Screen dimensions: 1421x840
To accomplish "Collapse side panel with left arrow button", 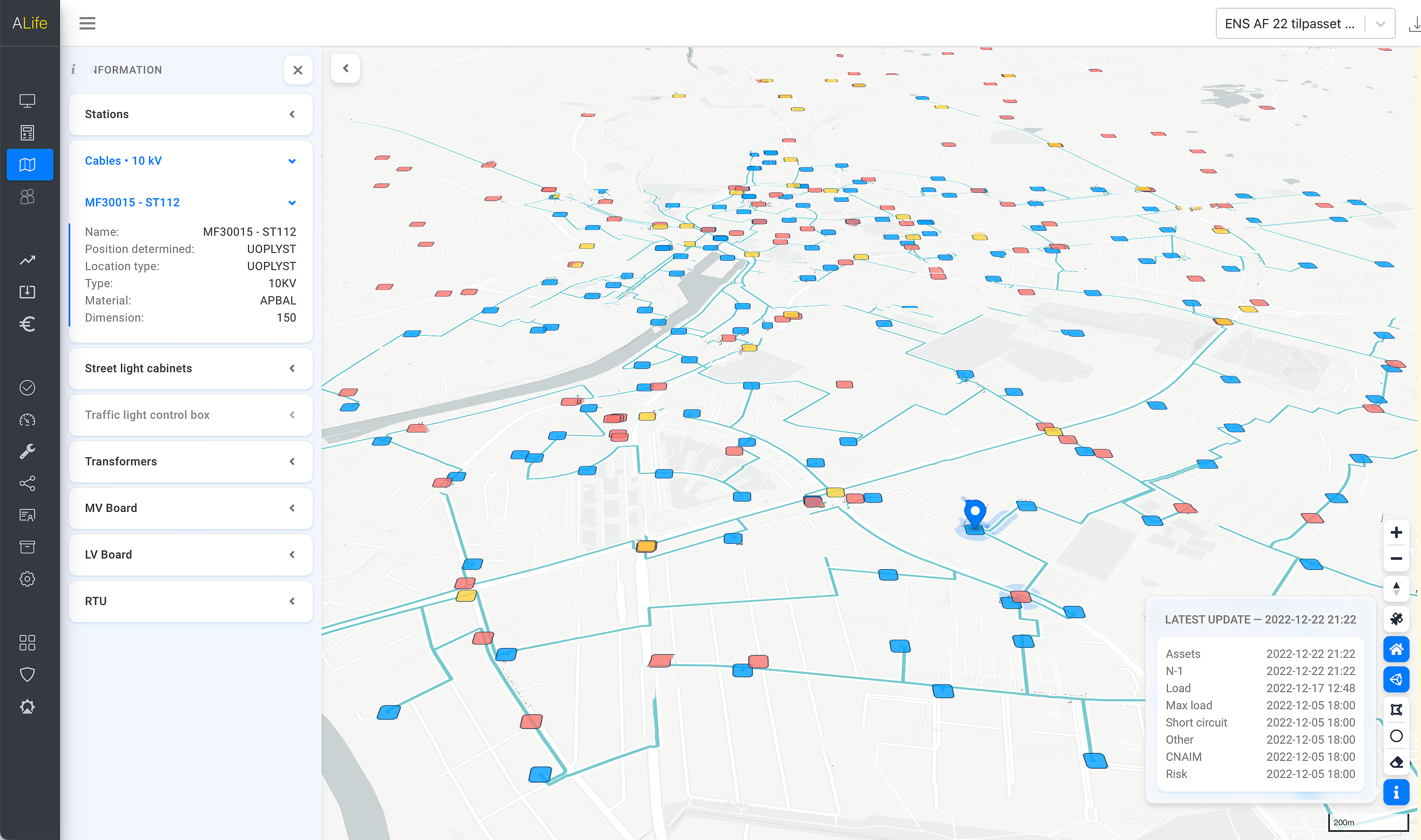I will 346,69.
